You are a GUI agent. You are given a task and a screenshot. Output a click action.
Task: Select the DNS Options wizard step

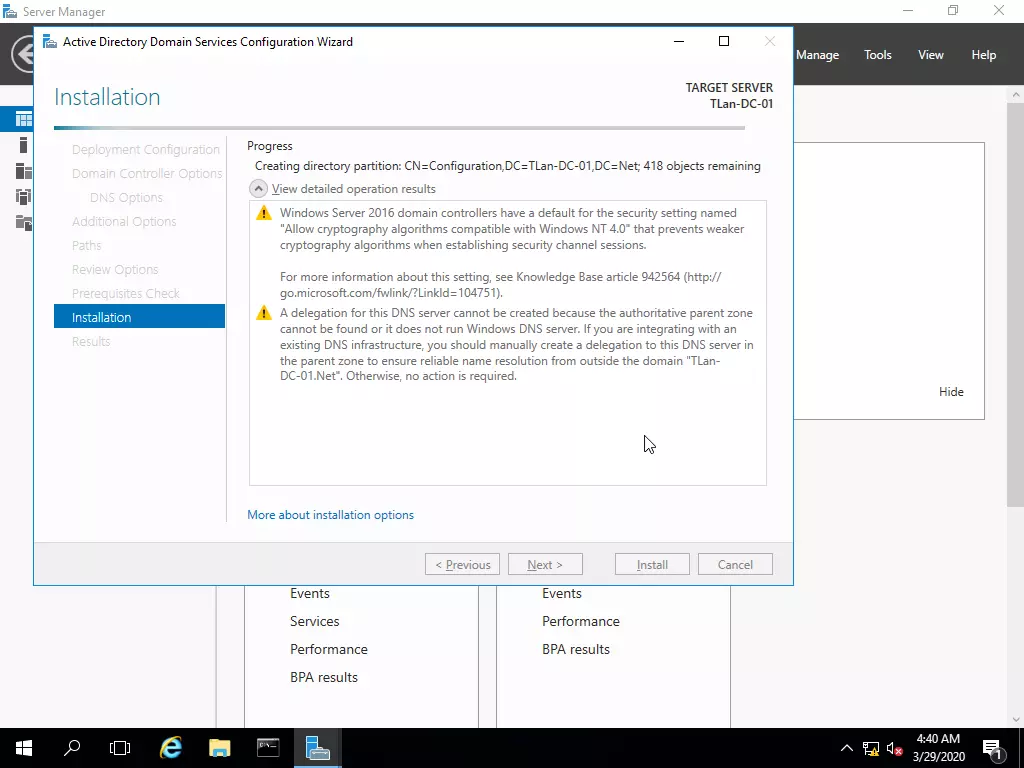pyautogui.click(x=126, y=197)
